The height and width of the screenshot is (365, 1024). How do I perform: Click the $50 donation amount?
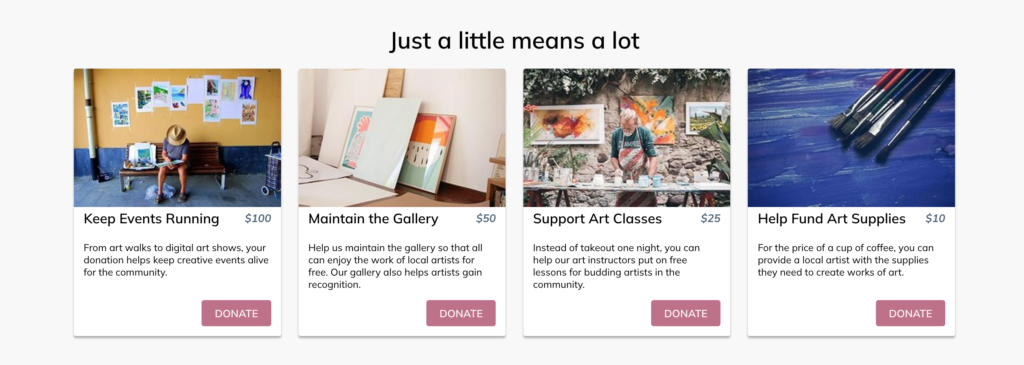click(x=486, y=219)
